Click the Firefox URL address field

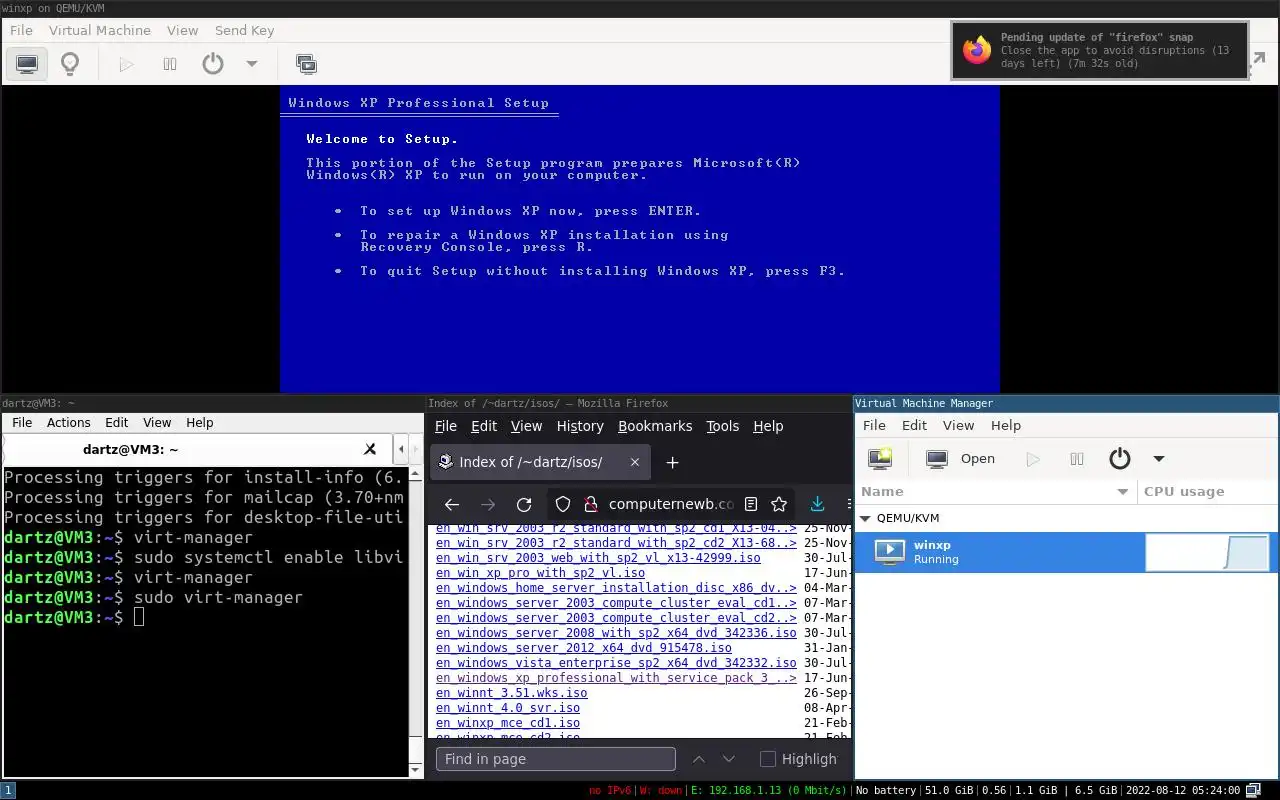[x=671, y=505]
